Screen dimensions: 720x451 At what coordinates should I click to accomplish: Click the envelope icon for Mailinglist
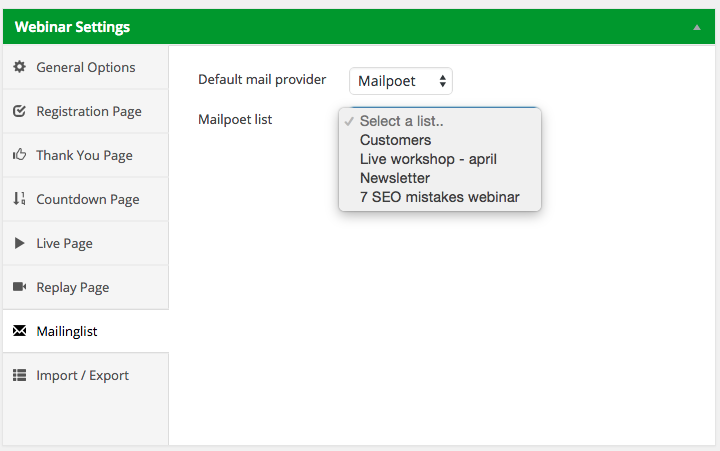tap(19, 331)
